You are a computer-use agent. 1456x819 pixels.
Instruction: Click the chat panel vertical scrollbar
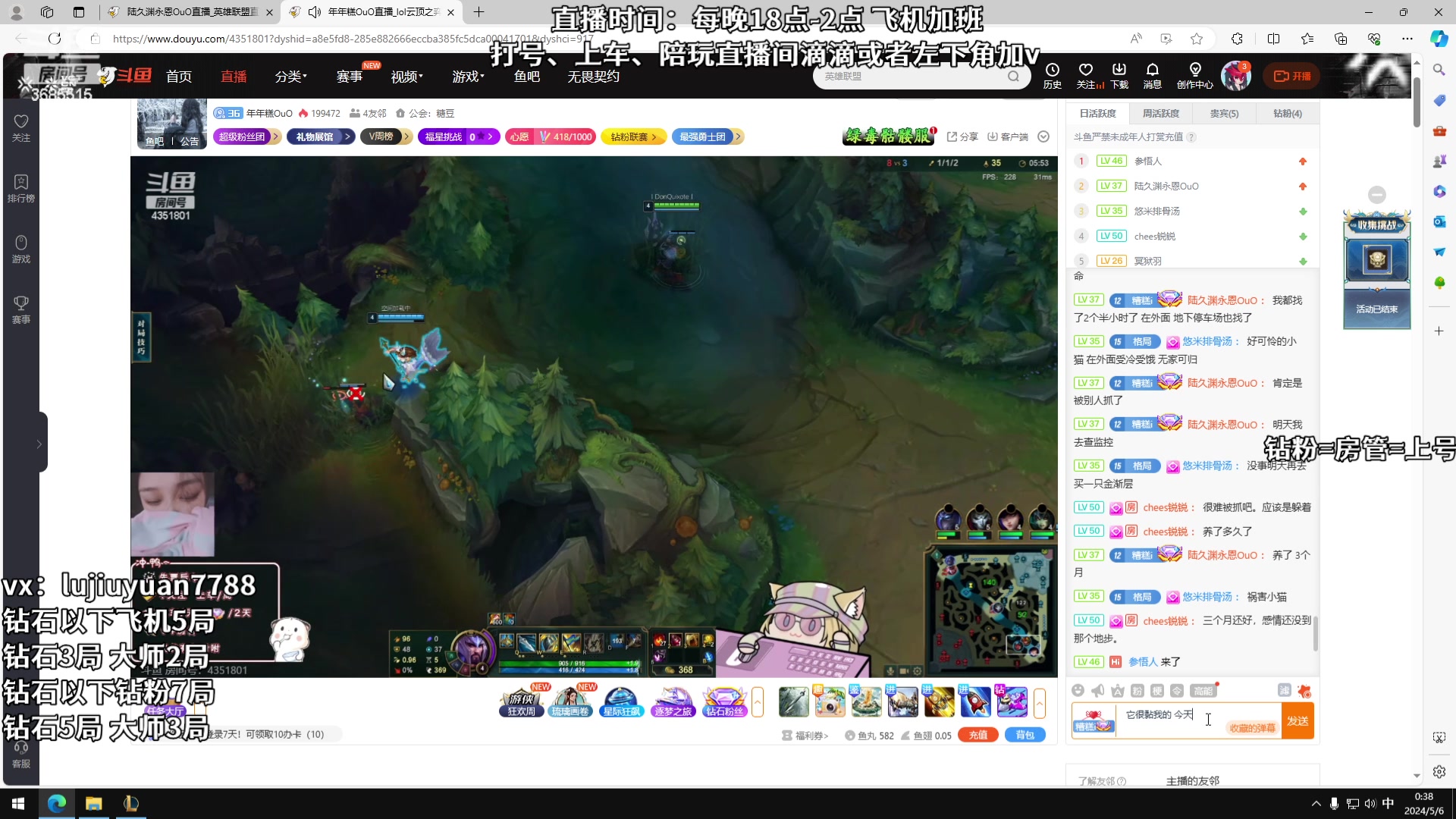click(x=1315, y=633)
